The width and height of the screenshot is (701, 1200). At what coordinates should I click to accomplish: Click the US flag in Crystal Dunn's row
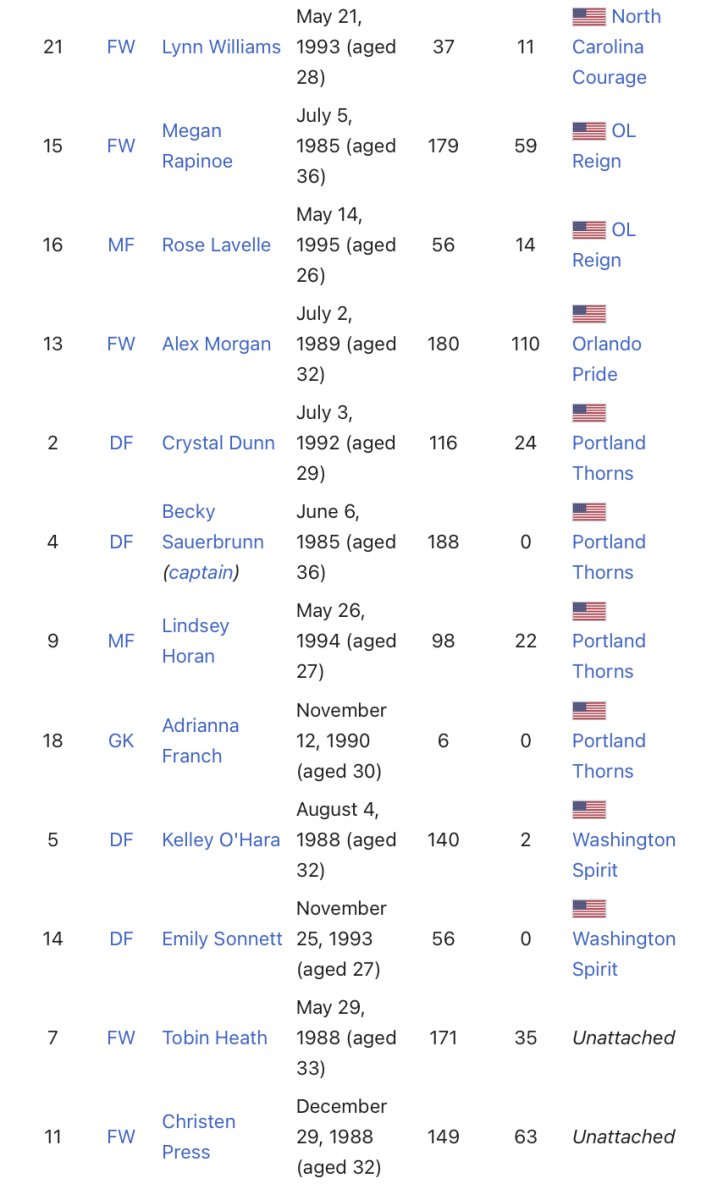(x=589, y=413)
